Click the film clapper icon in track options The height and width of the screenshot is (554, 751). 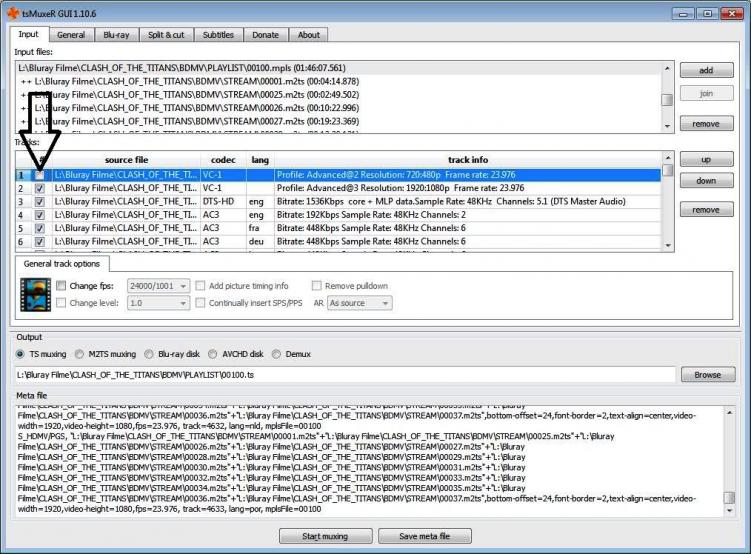pos(36,294)
